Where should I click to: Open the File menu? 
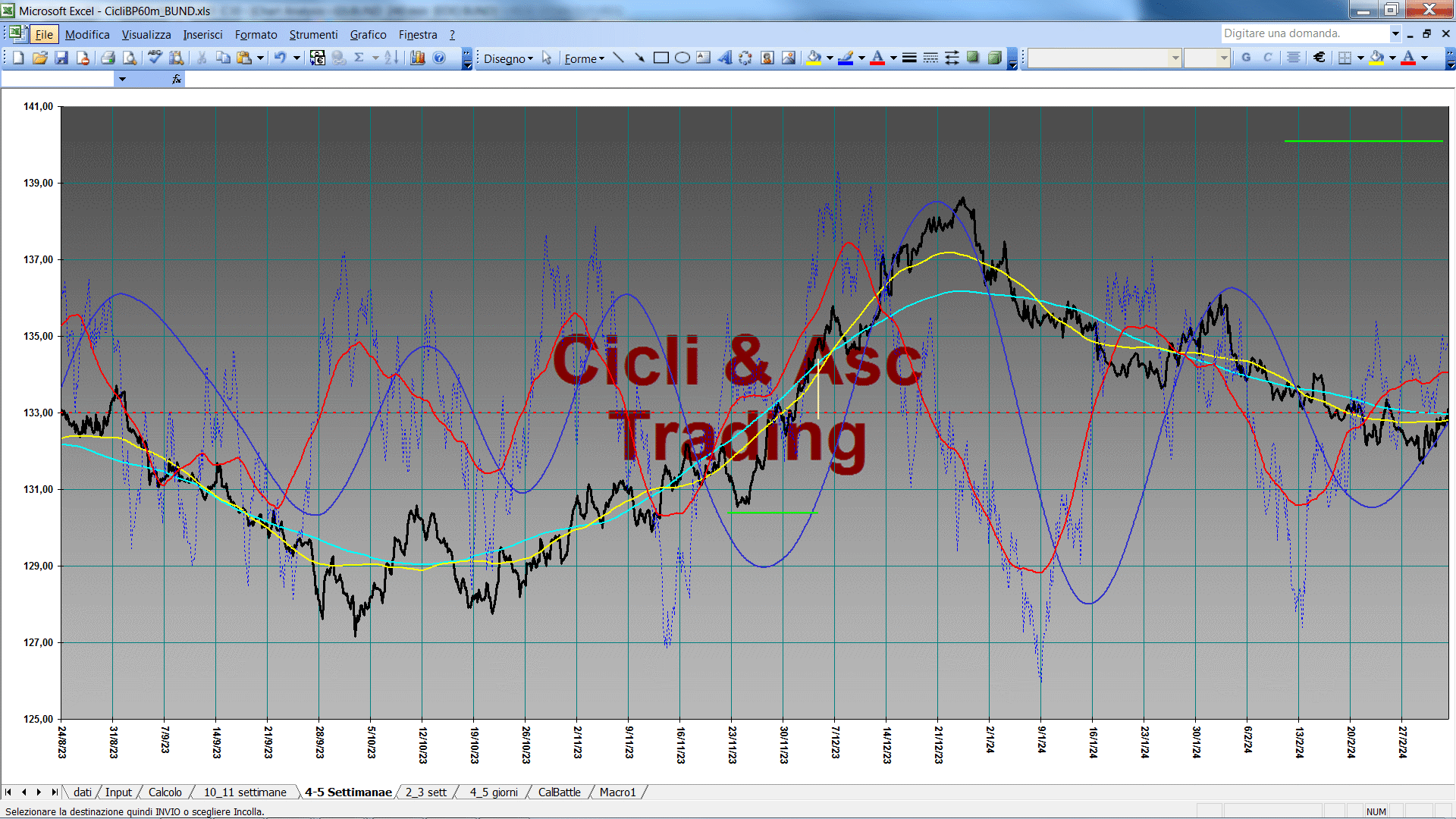44,34
